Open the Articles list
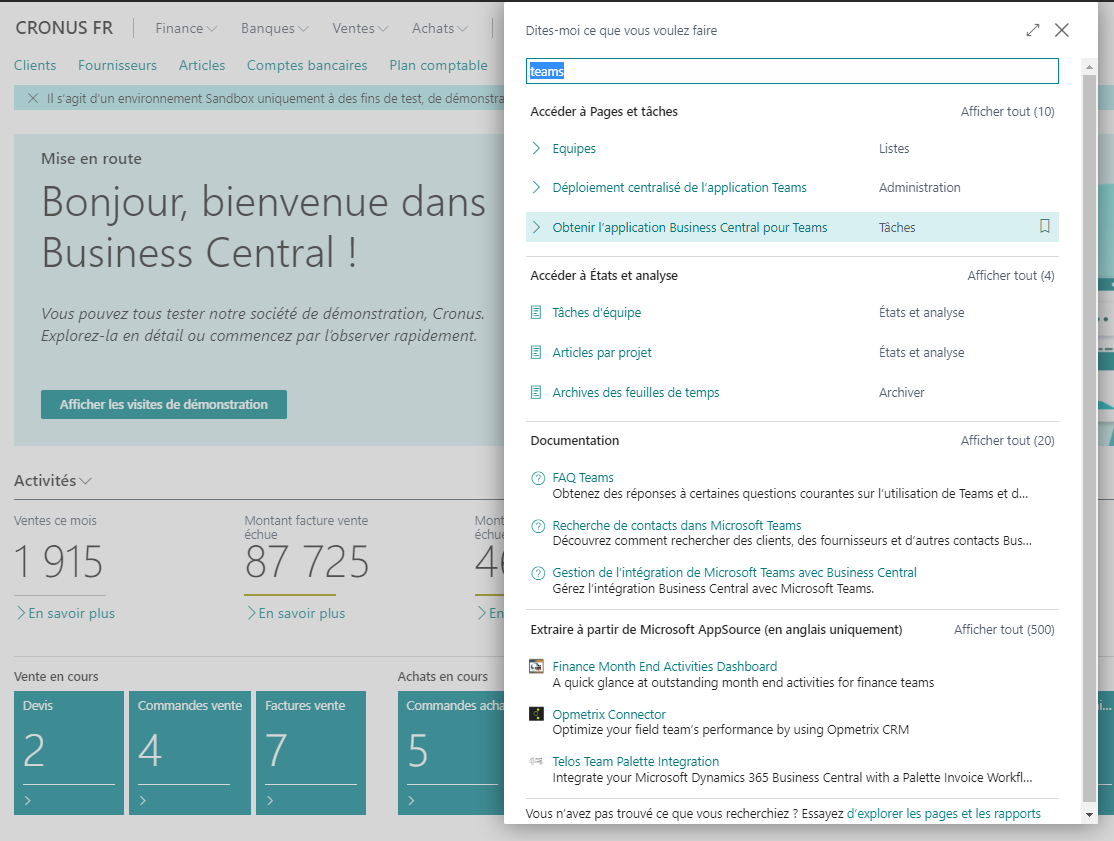Image resolution: width=1114 pixels, height=841 pixels. (x=202, y=65)
